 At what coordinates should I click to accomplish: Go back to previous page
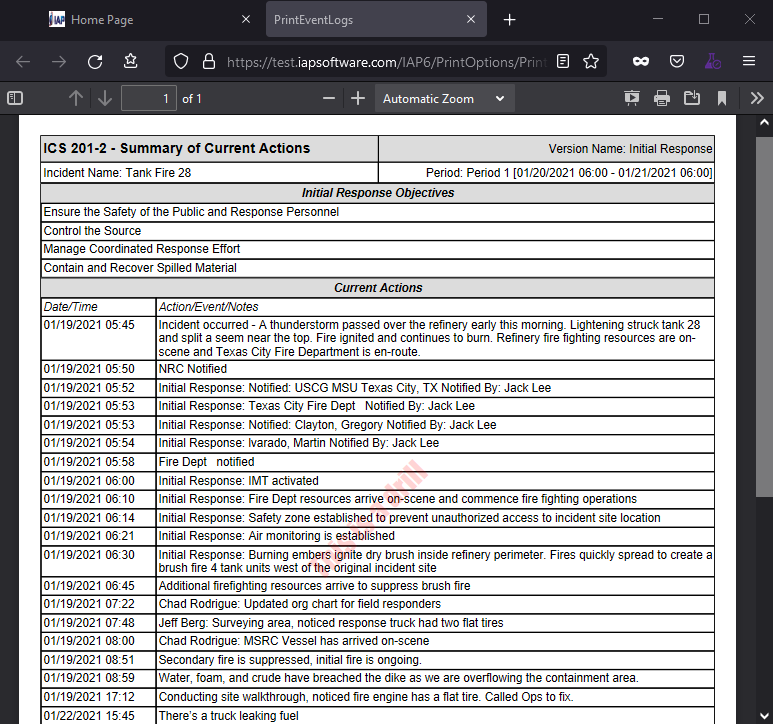pyautogui.click(x=23, y=62)
